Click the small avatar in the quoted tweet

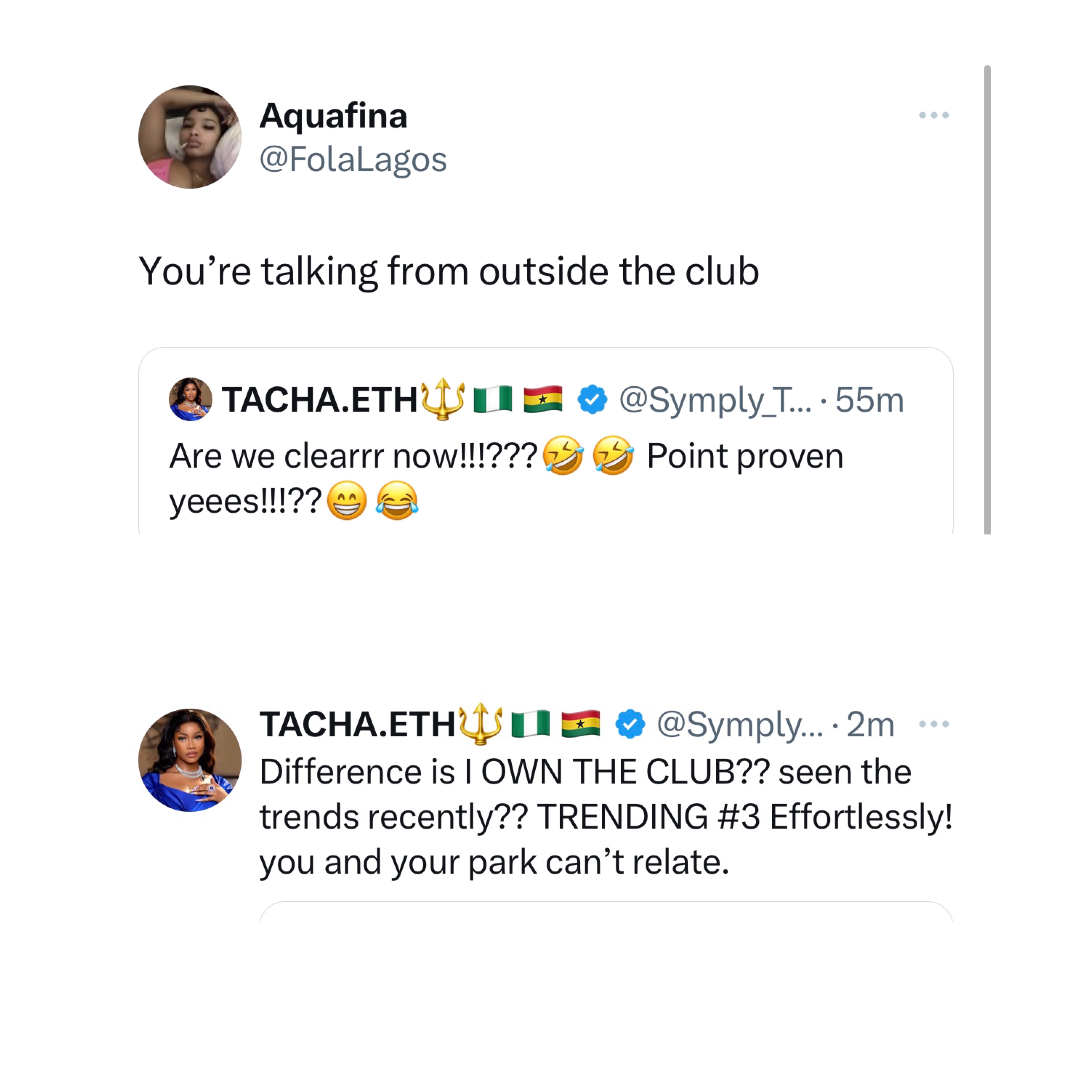tap(191, 400)
